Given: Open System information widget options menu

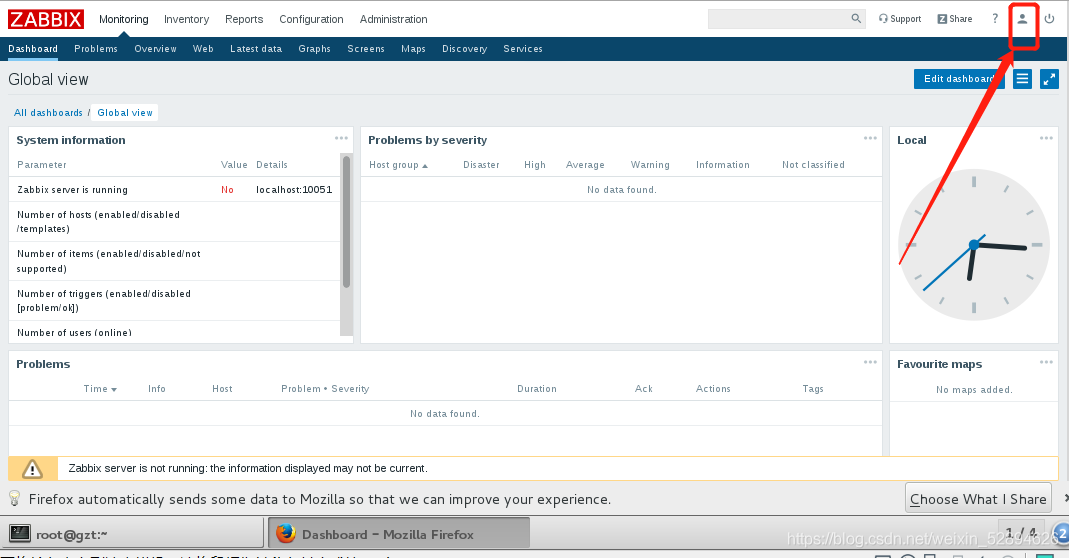Looking at the screenshot, I should click(x=341, y=138).
